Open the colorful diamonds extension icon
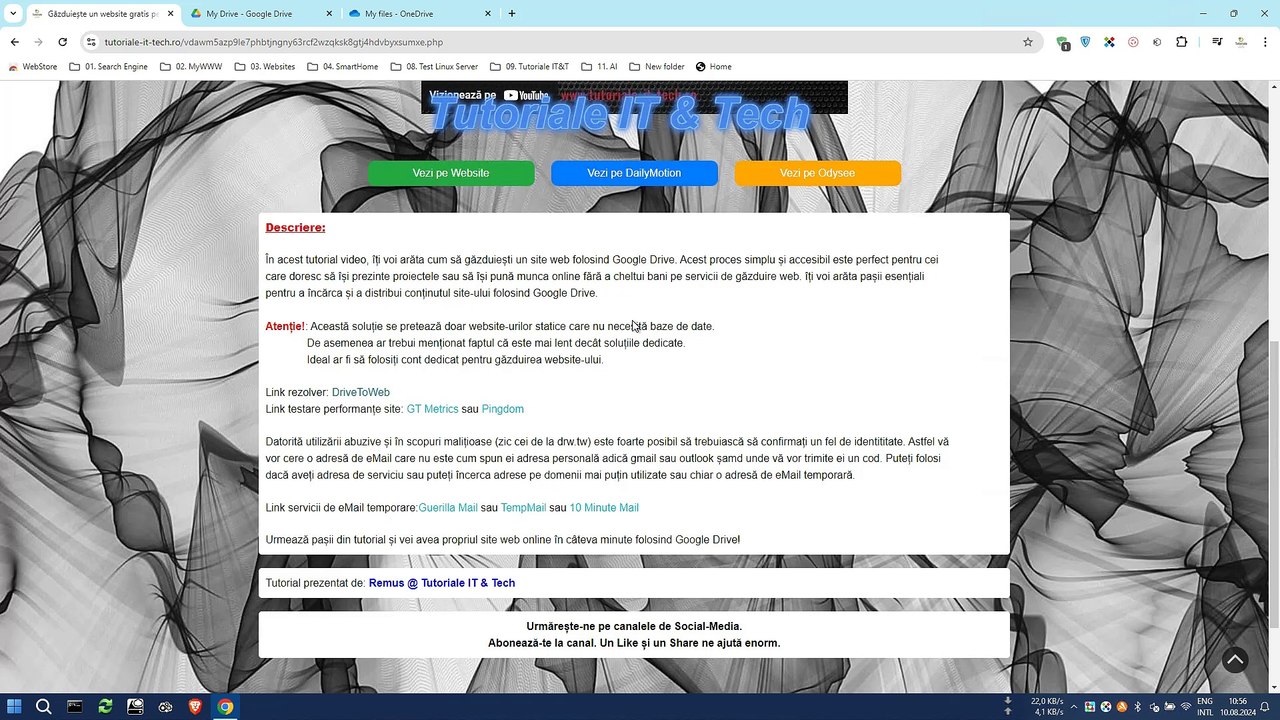Viewport: 1280px width, 720px height. [1109, 42]
